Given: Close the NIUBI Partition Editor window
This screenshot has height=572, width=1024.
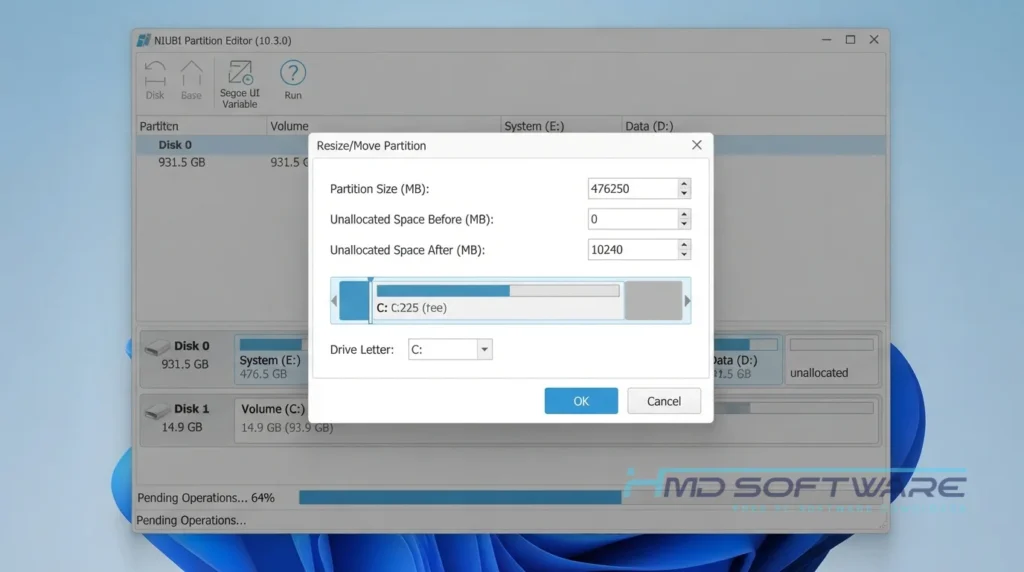Looking at the screenshot, I should tap(874, 40).
